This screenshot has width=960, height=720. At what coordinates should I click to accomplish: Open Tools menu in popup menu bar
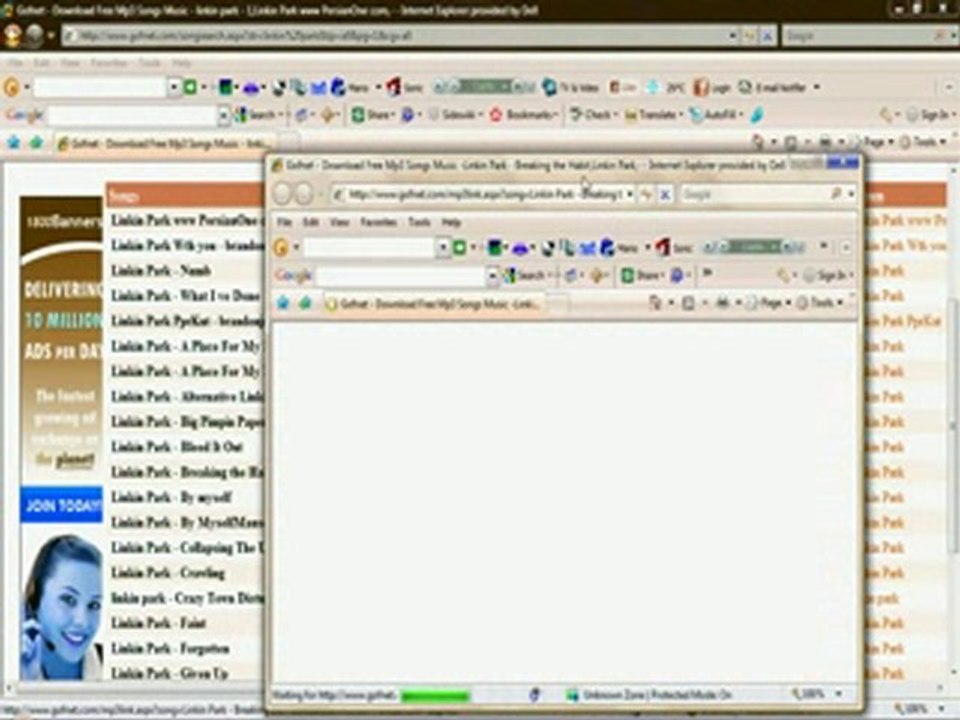click(x=419, y=222)
